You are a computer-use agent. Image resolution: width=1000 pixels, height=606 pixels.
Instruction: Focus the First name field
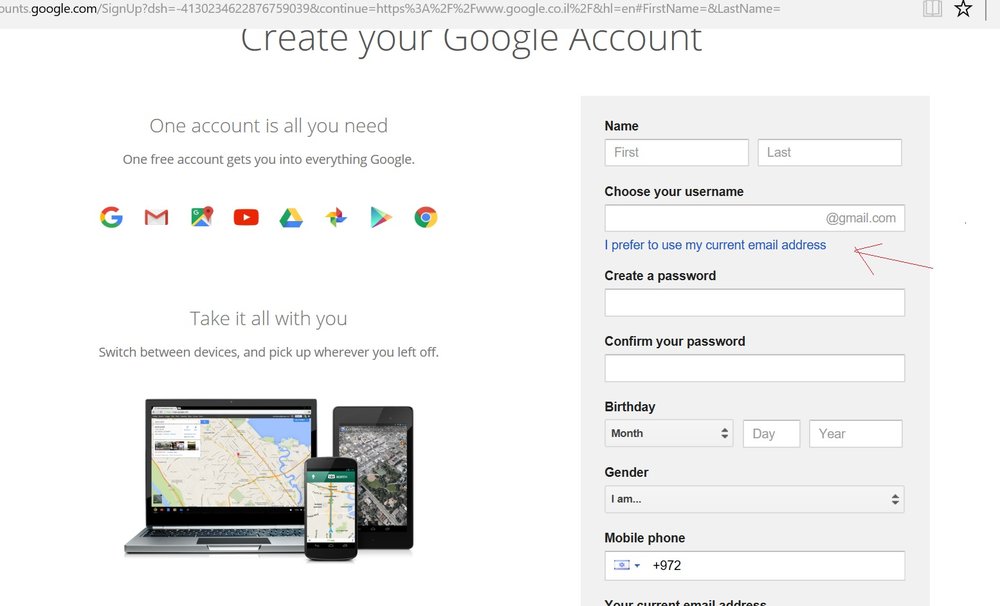[x=677, y=152]
